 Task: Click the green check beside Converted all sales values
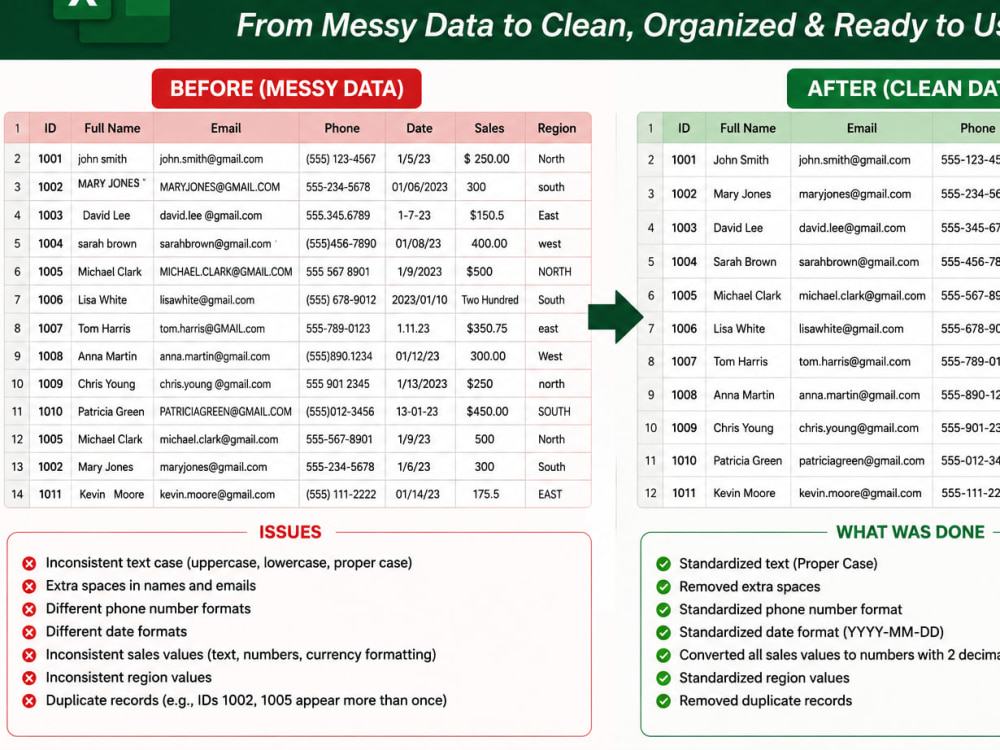pyautogui.click(x=663, y=655)
